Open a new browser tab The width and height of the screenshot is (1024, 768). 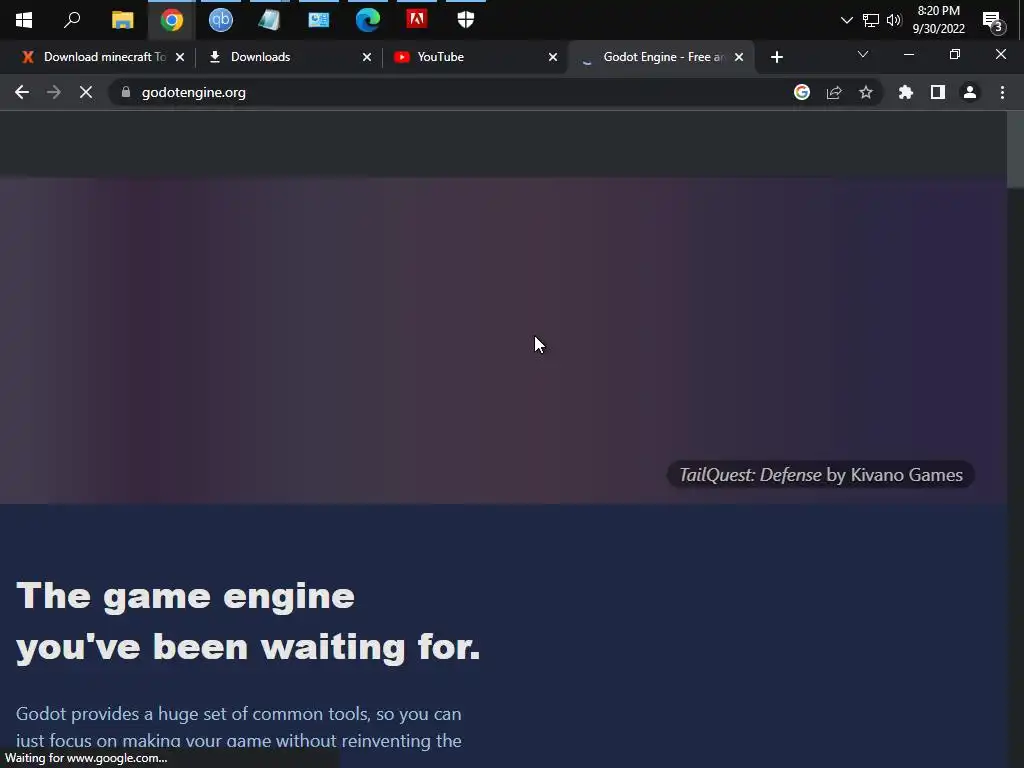point(776,57)
